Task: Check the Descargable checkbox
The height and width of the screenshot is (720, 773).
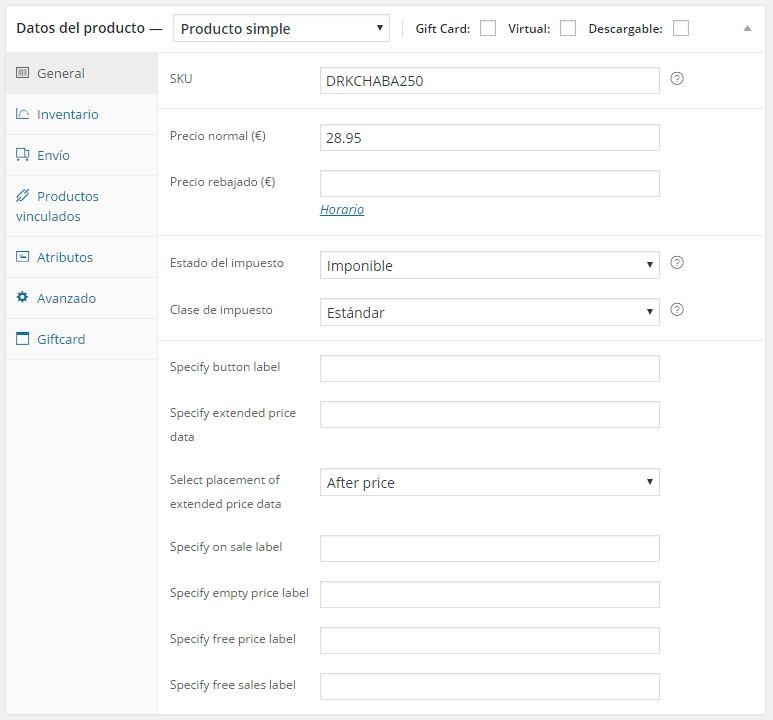Action: pyautogui.click(x=681, y=28)
